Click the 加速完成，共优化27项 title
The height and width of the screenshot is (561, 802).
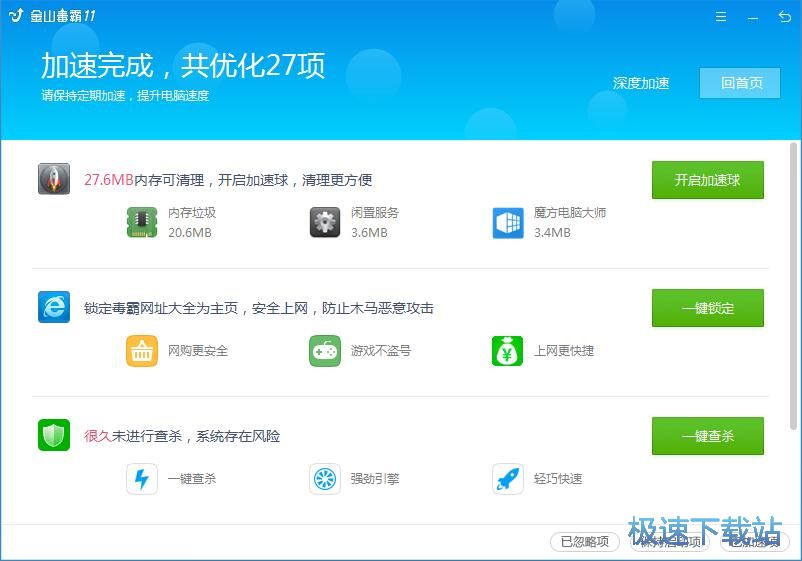coord(183,65)
